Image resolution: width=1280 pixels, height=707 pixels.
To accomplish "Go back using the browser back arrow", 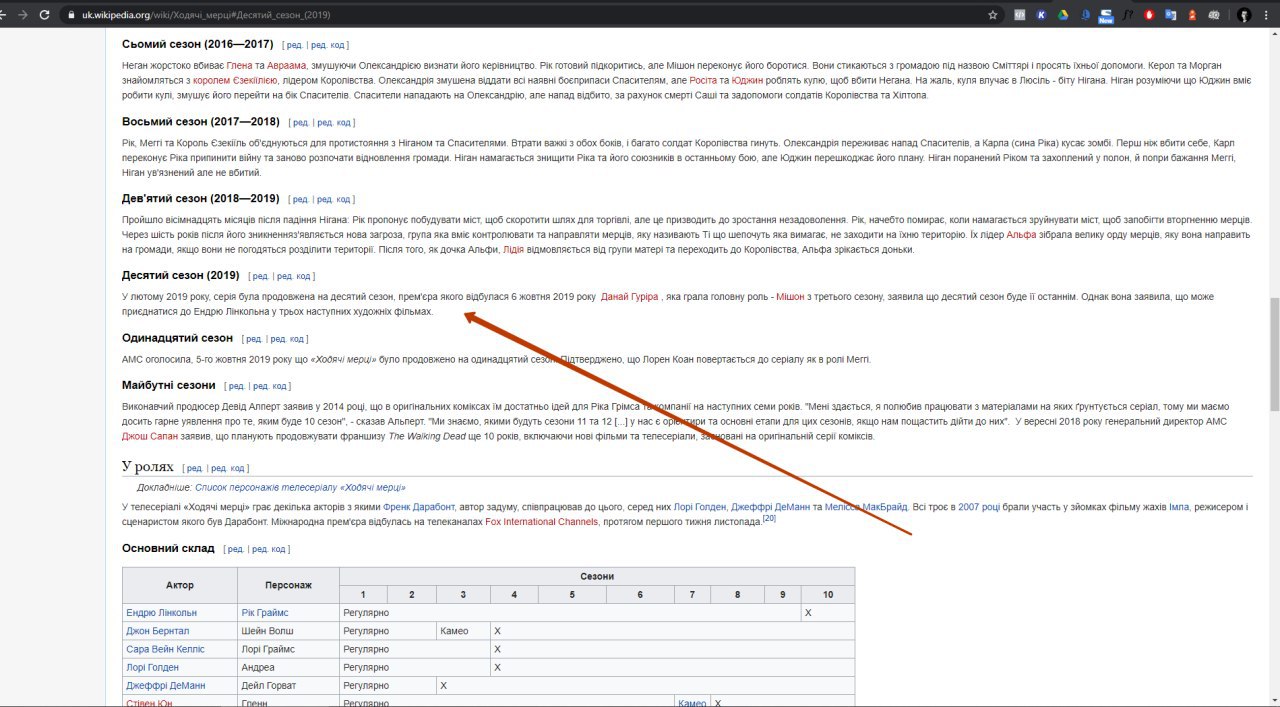I will [5, 15].
